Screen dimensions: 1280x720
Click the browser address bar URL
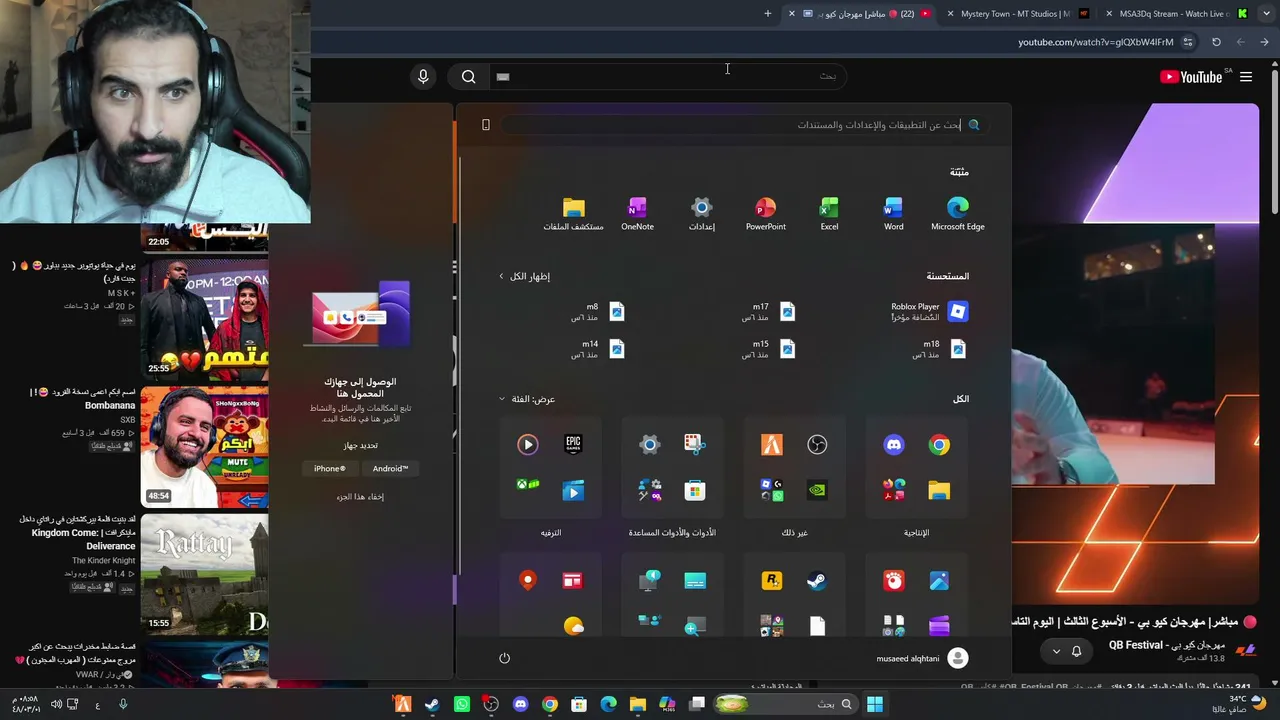point(1096,42)
